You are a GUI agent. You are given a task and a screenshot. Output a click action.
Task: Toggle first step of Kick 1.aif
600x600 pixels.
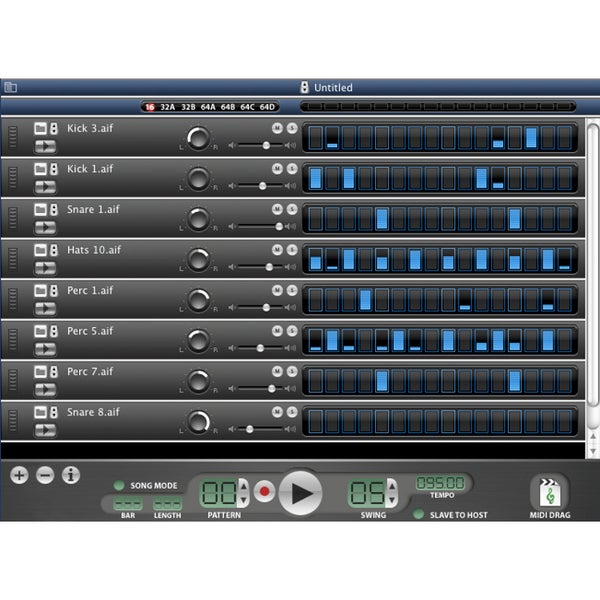pos(316,178)
